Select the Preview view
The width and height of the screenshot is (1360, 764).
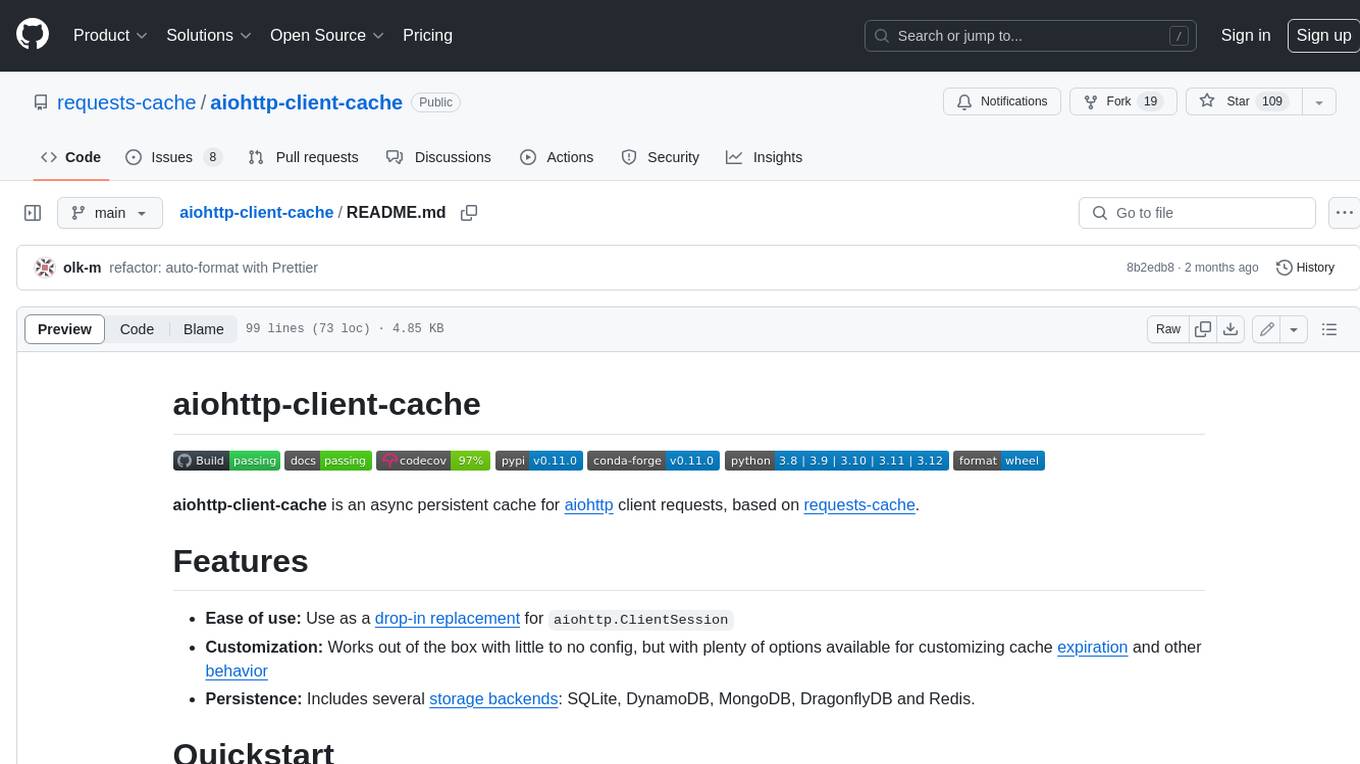click(x=65, y=329)
